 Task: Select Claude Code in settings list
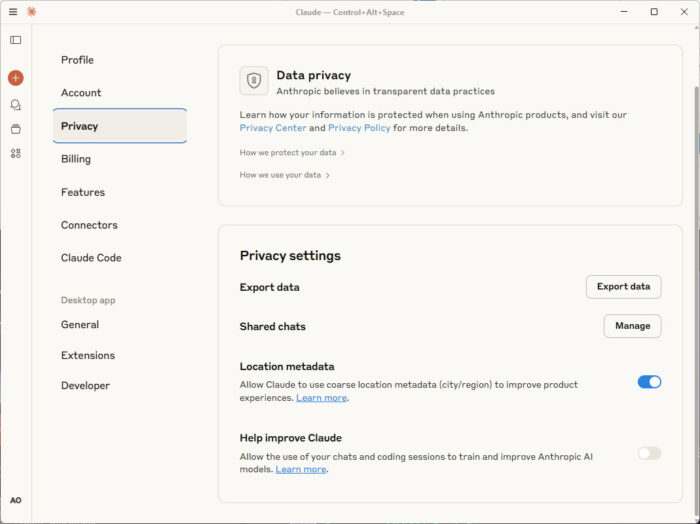point(91,258)
